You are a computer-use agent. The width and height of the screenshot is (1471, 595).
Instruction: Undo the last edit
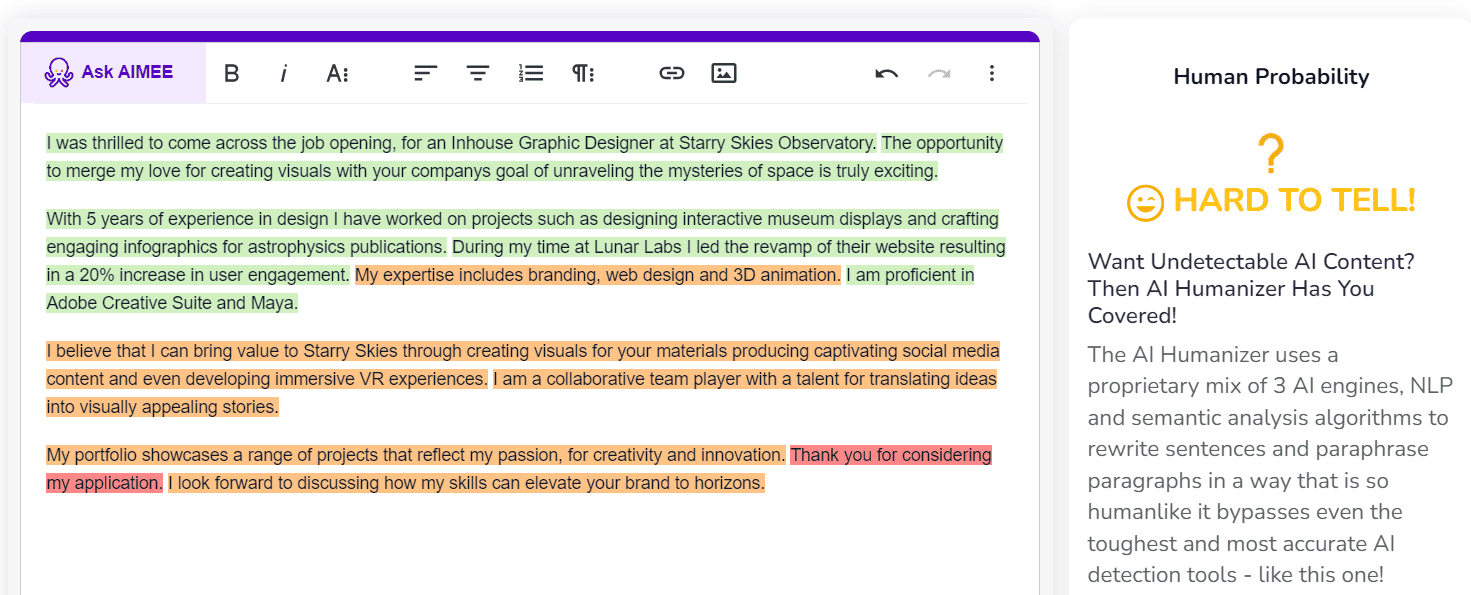point(886,73)
